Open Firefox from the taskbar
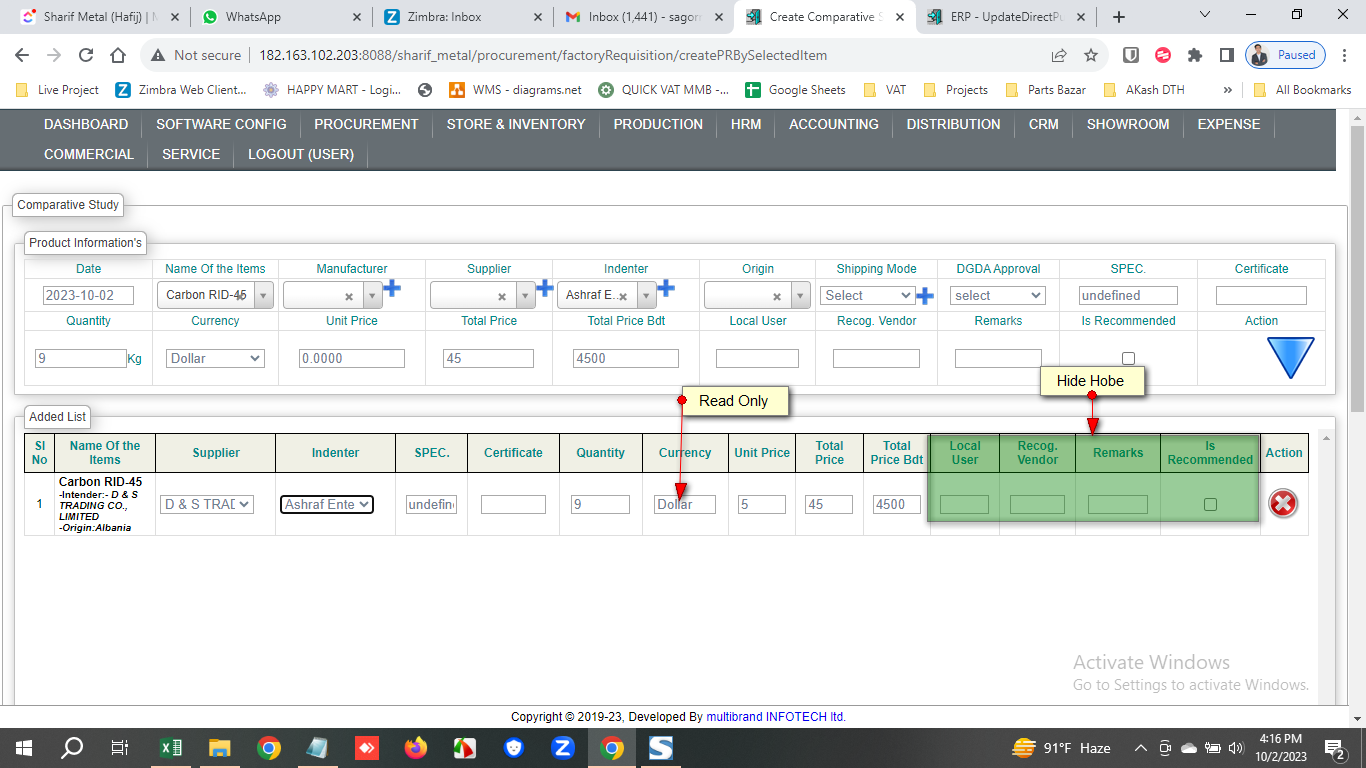This screenshot has width=1366, height=768. pos(416,748)
